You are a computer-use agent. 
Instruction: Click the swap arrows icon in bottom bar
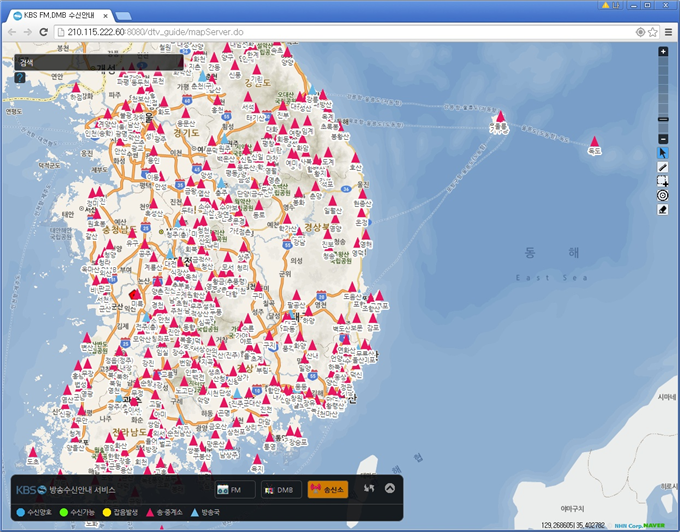(x=368, y=489)
